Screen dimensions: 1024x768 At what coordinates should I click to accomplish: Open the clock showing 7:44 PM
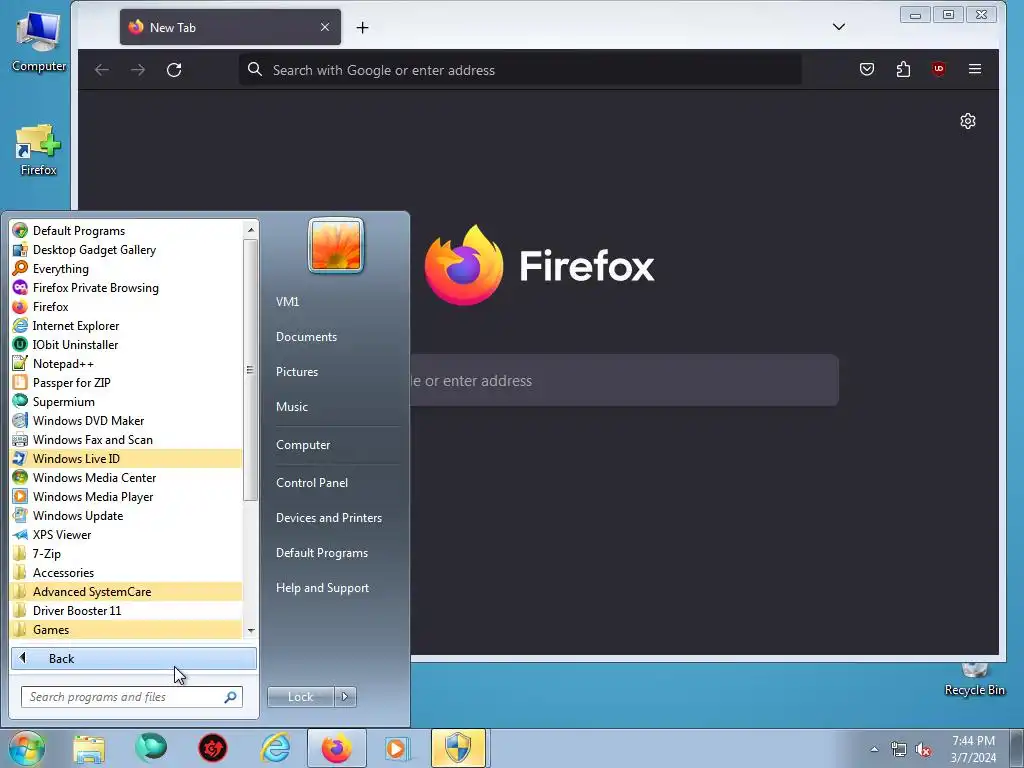click(x=973, y=749)
